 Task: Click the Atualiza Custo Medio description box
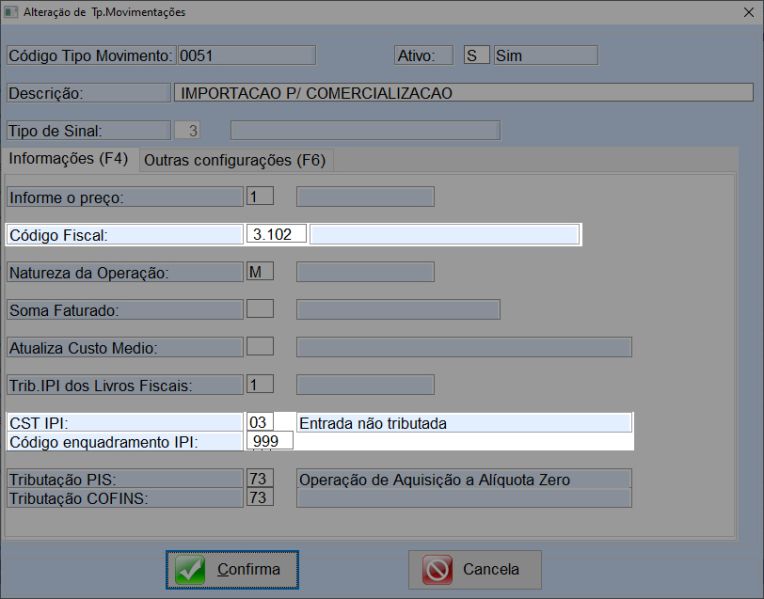[x=464, y=347]
